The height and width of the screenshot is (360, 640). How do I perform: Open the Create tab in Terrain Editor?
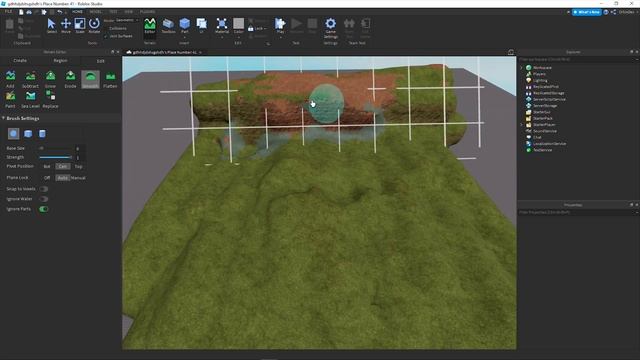pyautogui.click(x=20, y=60)
